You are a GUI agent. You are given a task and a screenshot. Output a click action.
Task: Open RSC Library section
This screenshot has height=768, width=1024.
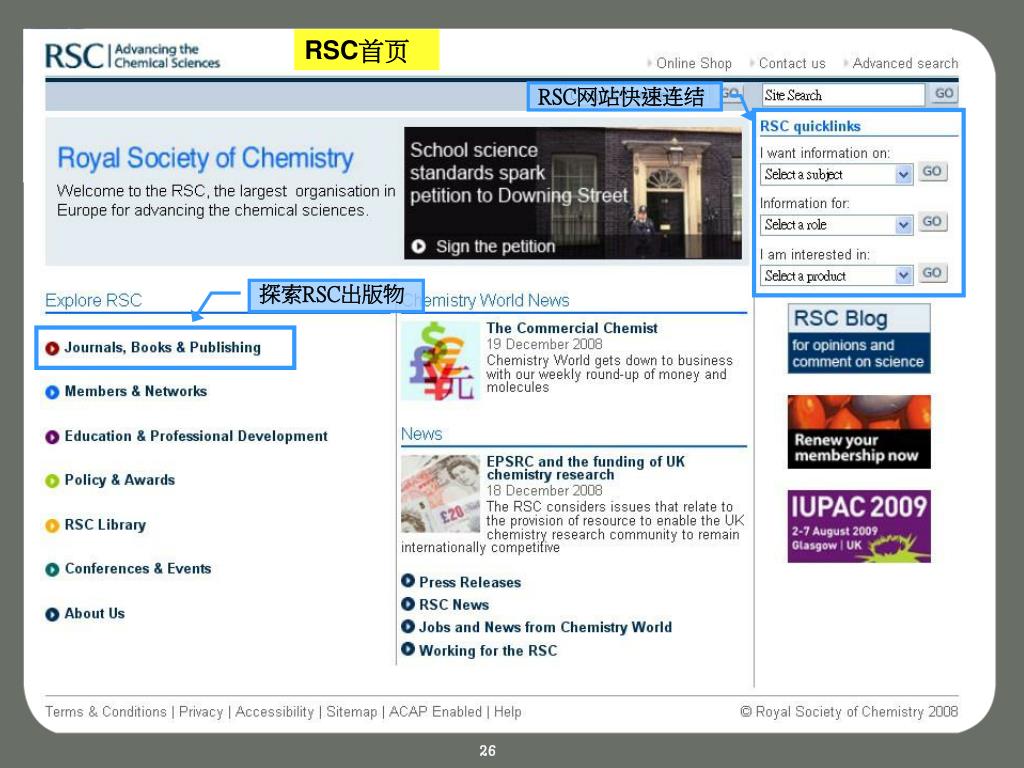pos(105,524)
